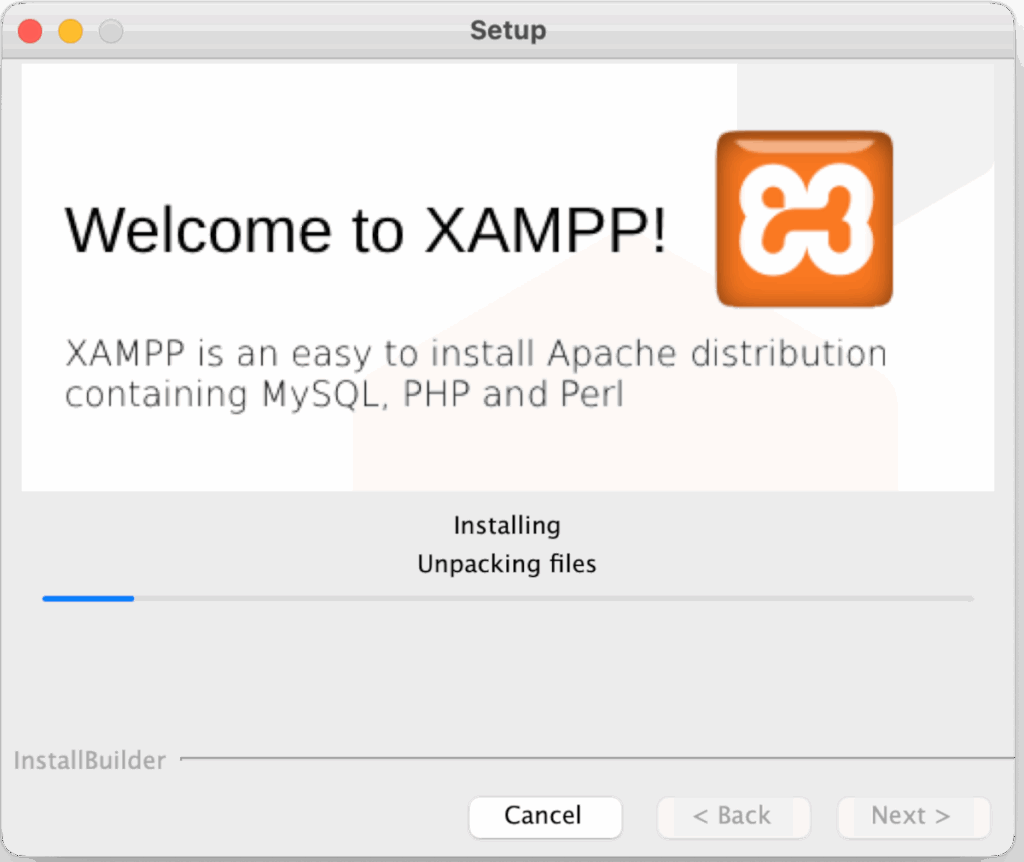Click the grey unfilled progress bar track

[552, 598]
